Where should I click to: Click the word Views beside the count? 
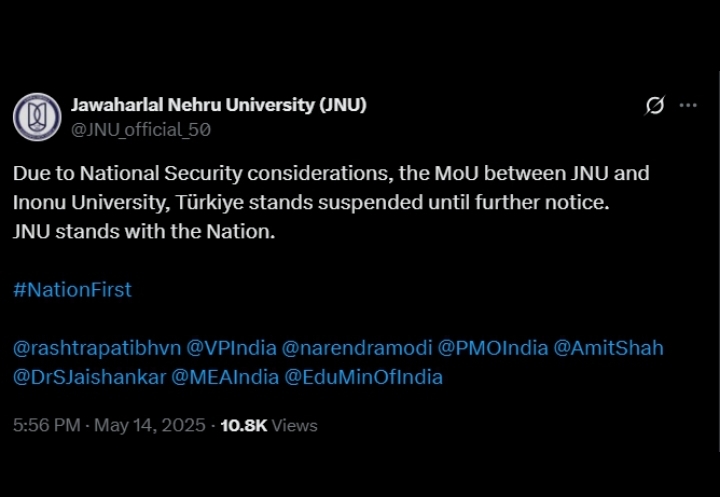click(294, 425)
